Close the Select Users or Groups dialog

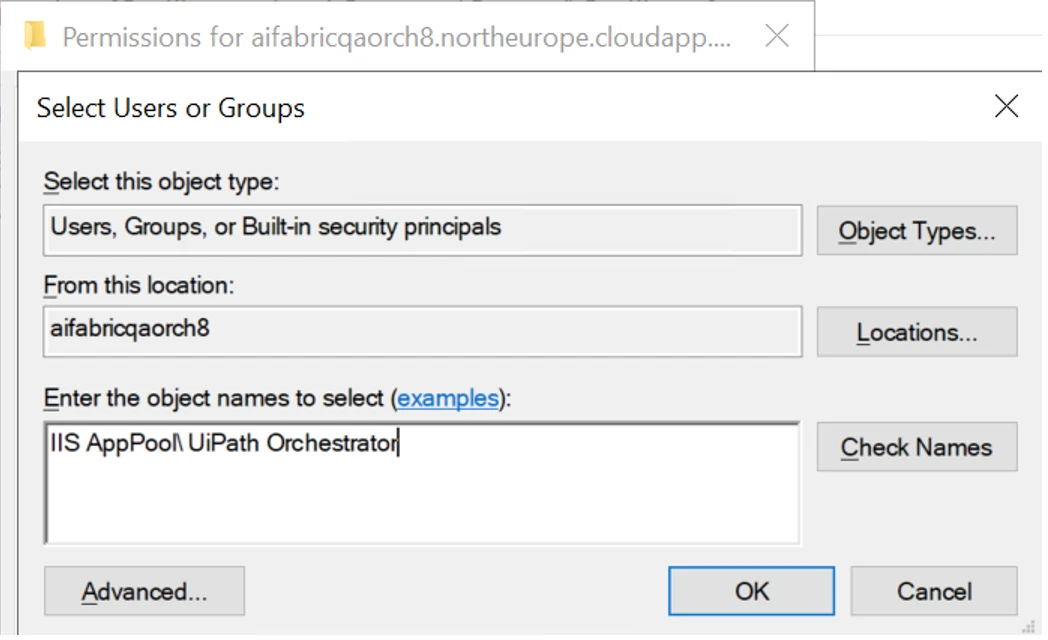point(1006,106)
